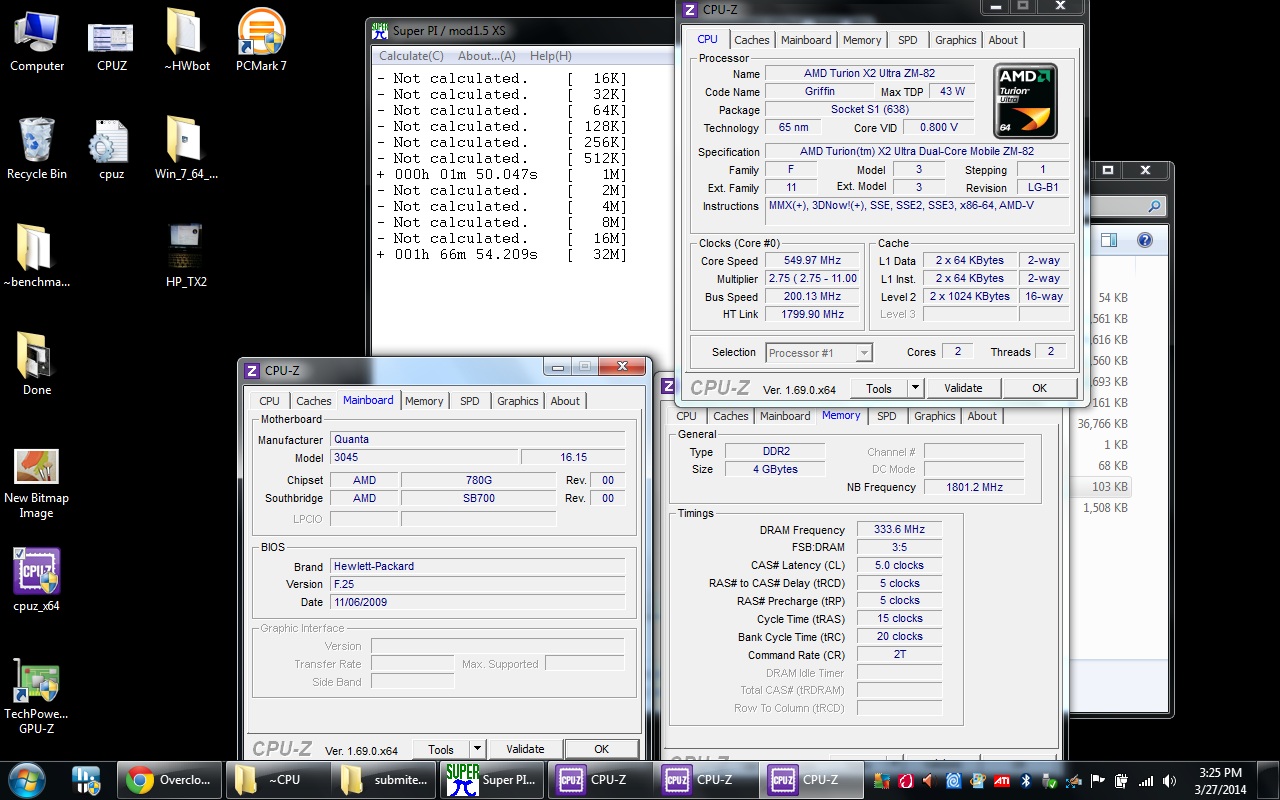This screenshot has height=800, width=1280.
Task: Select the 103 KB file row
Action: click(1101, 487)
